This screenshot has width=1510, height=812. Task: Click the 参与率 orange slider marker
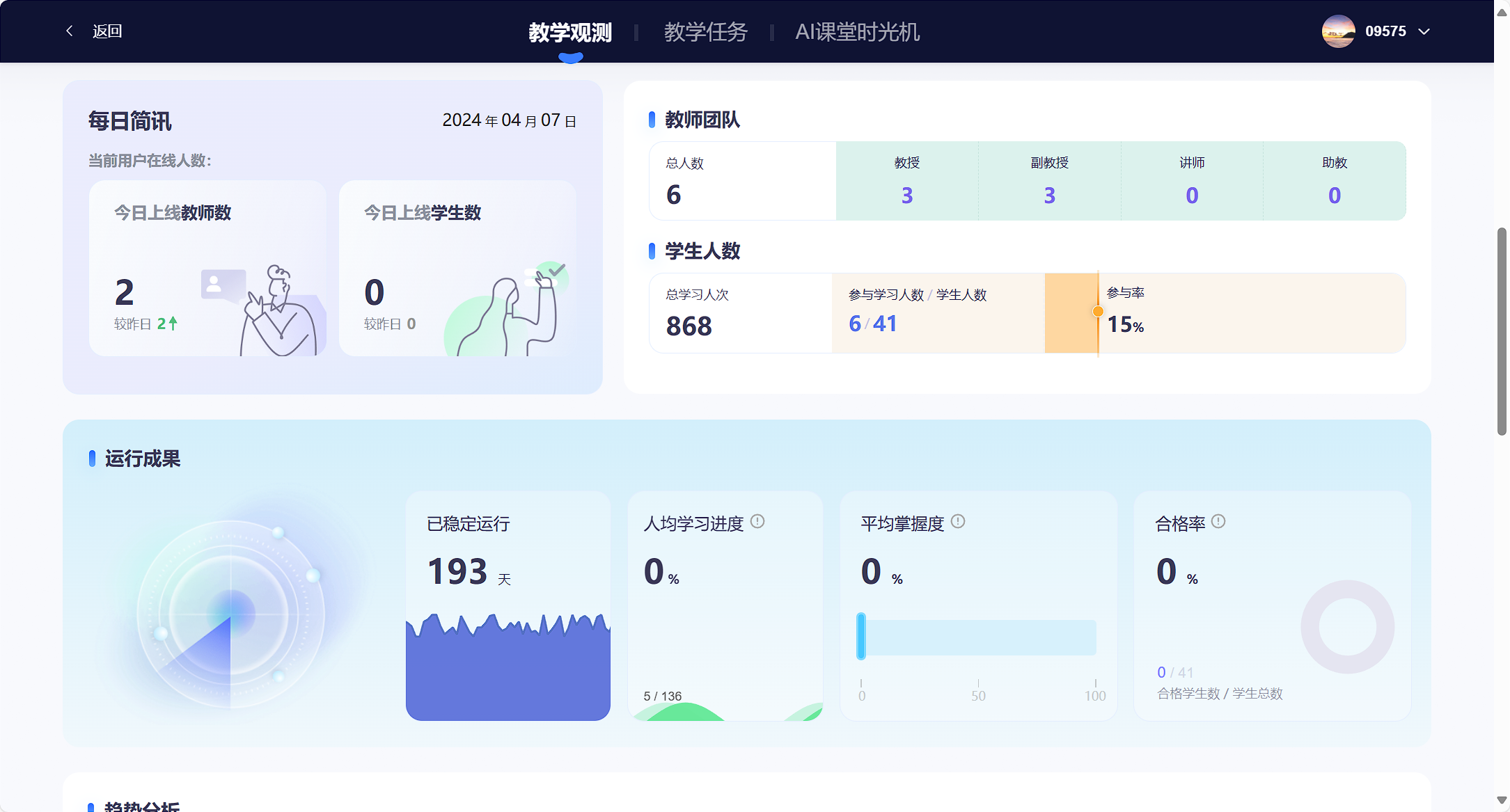(x=1098, y=312)
